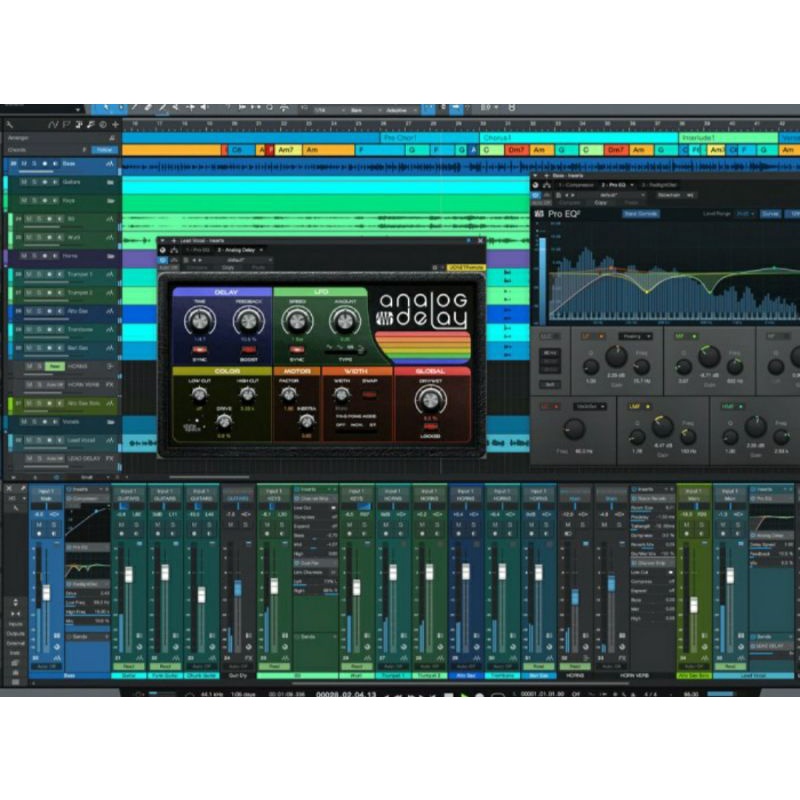Image resolution: width=800 pixels, height=800 pixels.
Task: Click the Am7 chord block on the Chords track
Action: pos(288,150)
